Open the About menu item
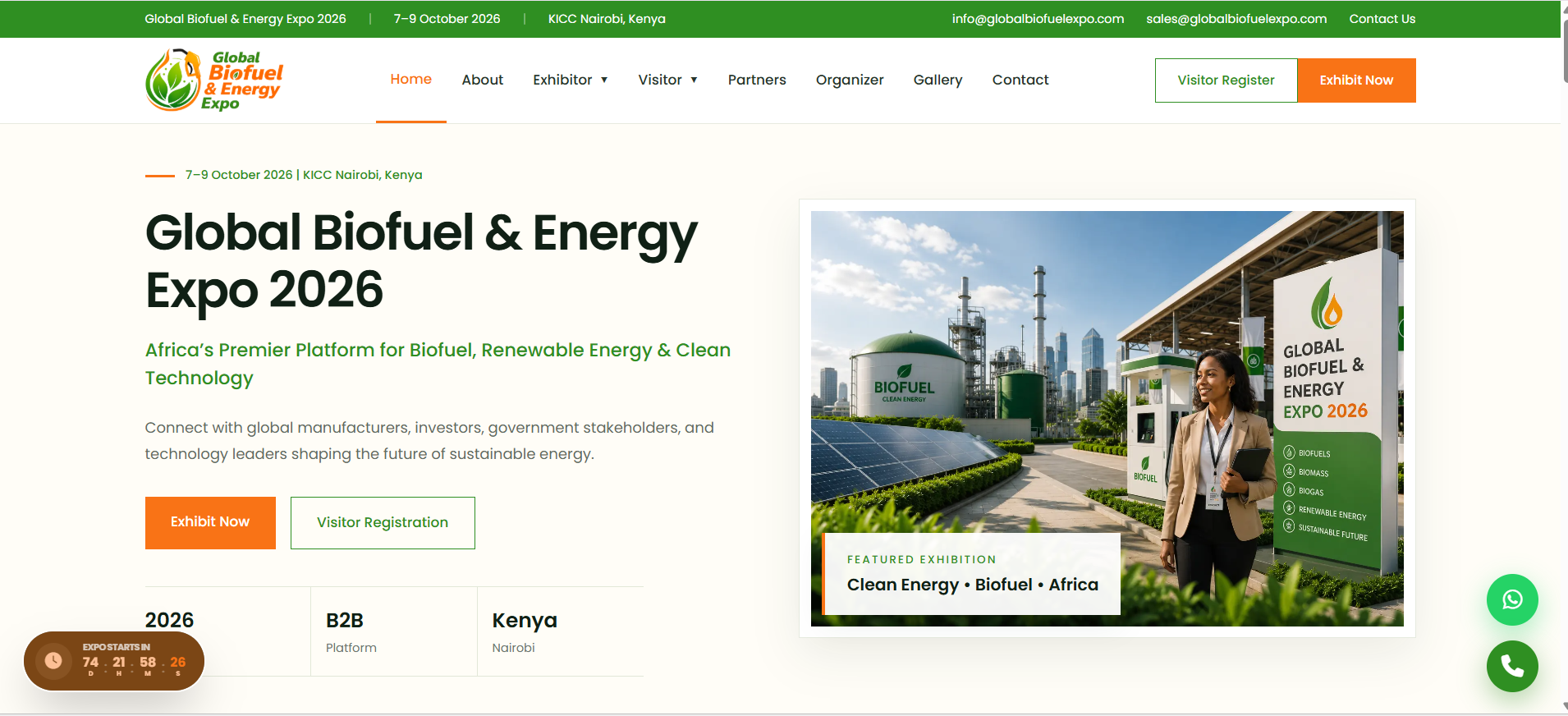The height and width of the screenshot is (716, 1568). pos(482,80)
